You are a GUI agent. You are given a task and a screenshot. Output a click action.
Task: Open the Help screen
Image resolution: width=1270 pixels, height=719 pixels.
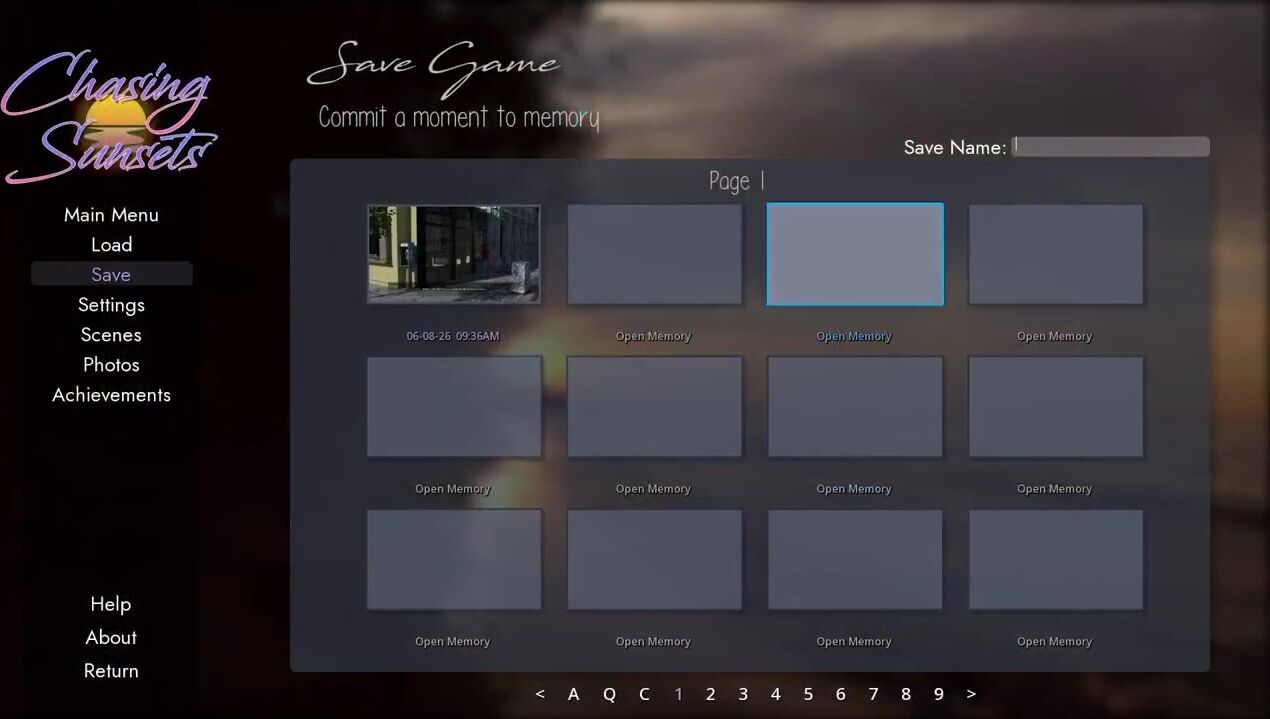[111, 604]
